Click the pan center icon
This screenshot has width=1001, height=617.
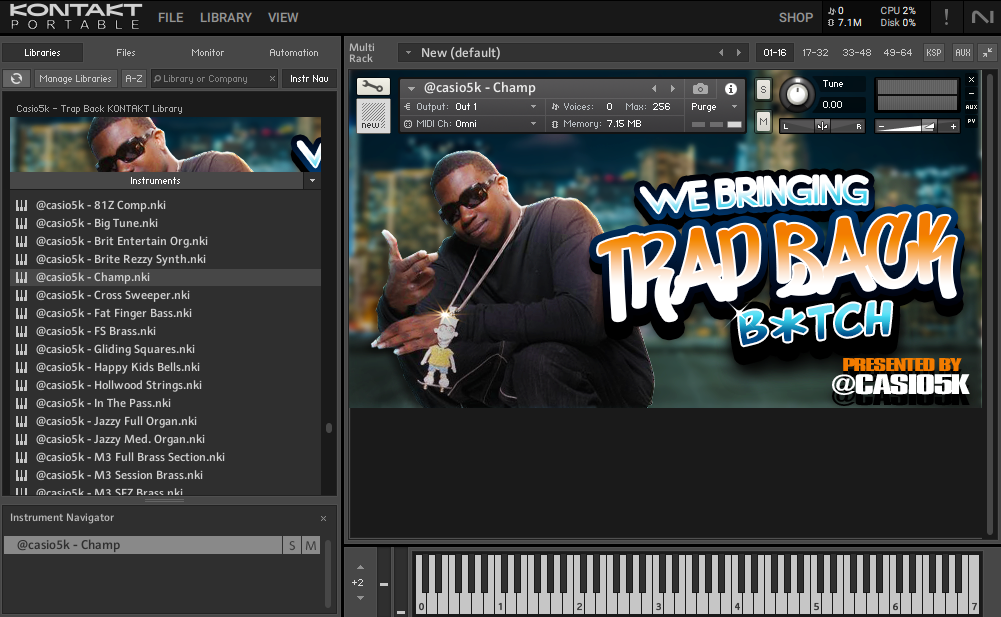822,126
